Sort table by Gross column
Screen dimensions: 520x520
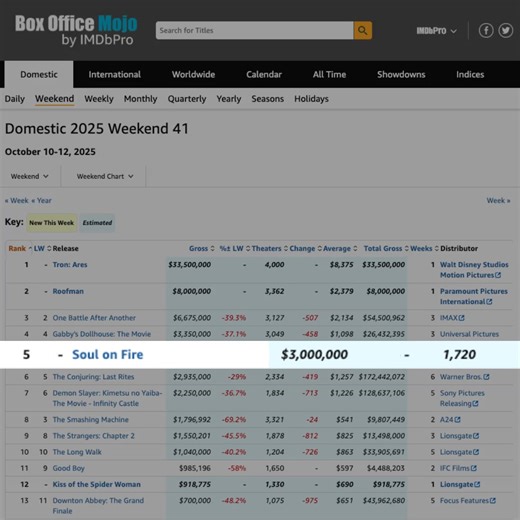pos(202,249)
